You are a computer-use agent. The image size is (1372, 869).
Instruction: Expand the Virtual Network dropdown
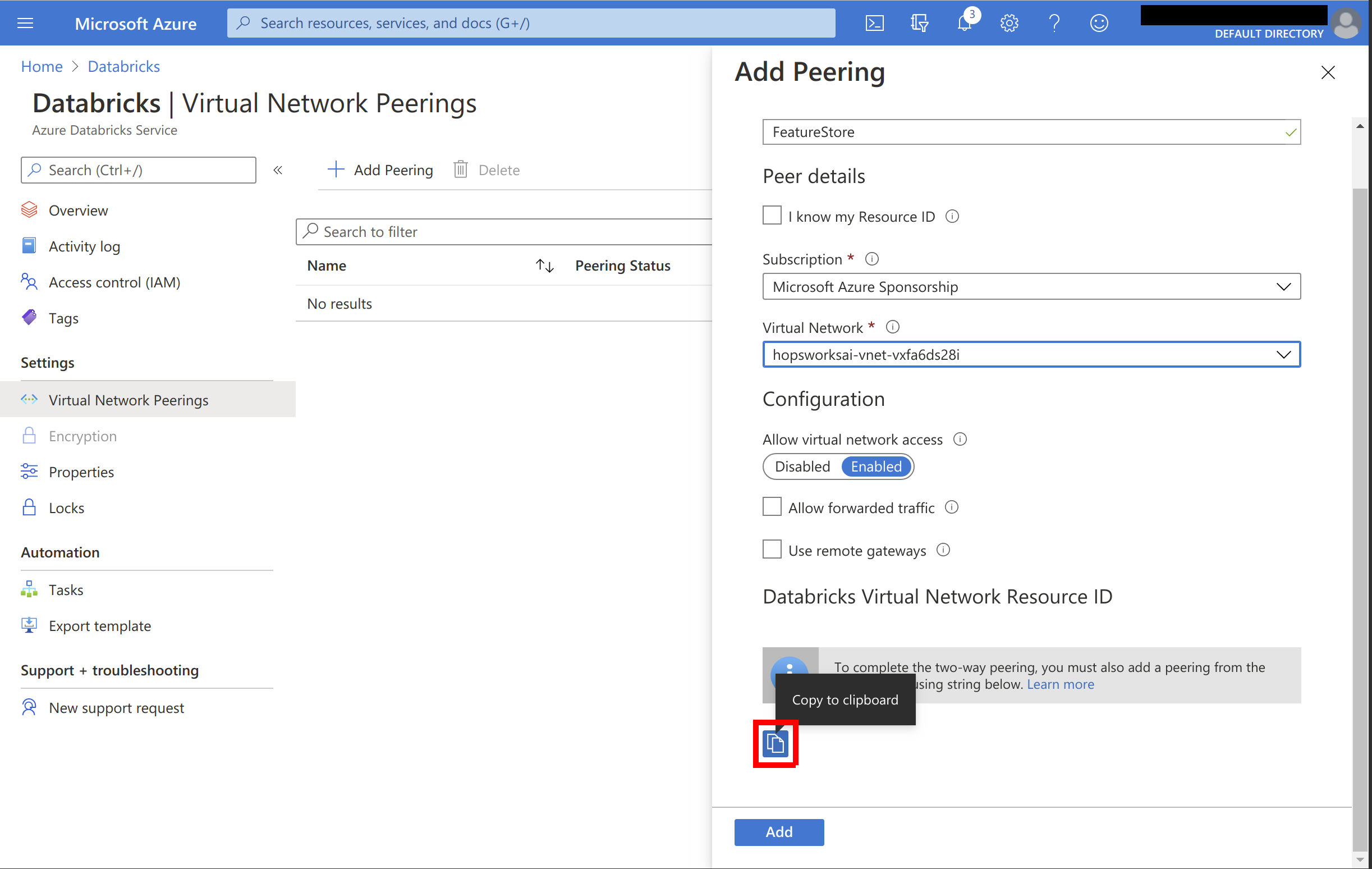(1284, 354)
